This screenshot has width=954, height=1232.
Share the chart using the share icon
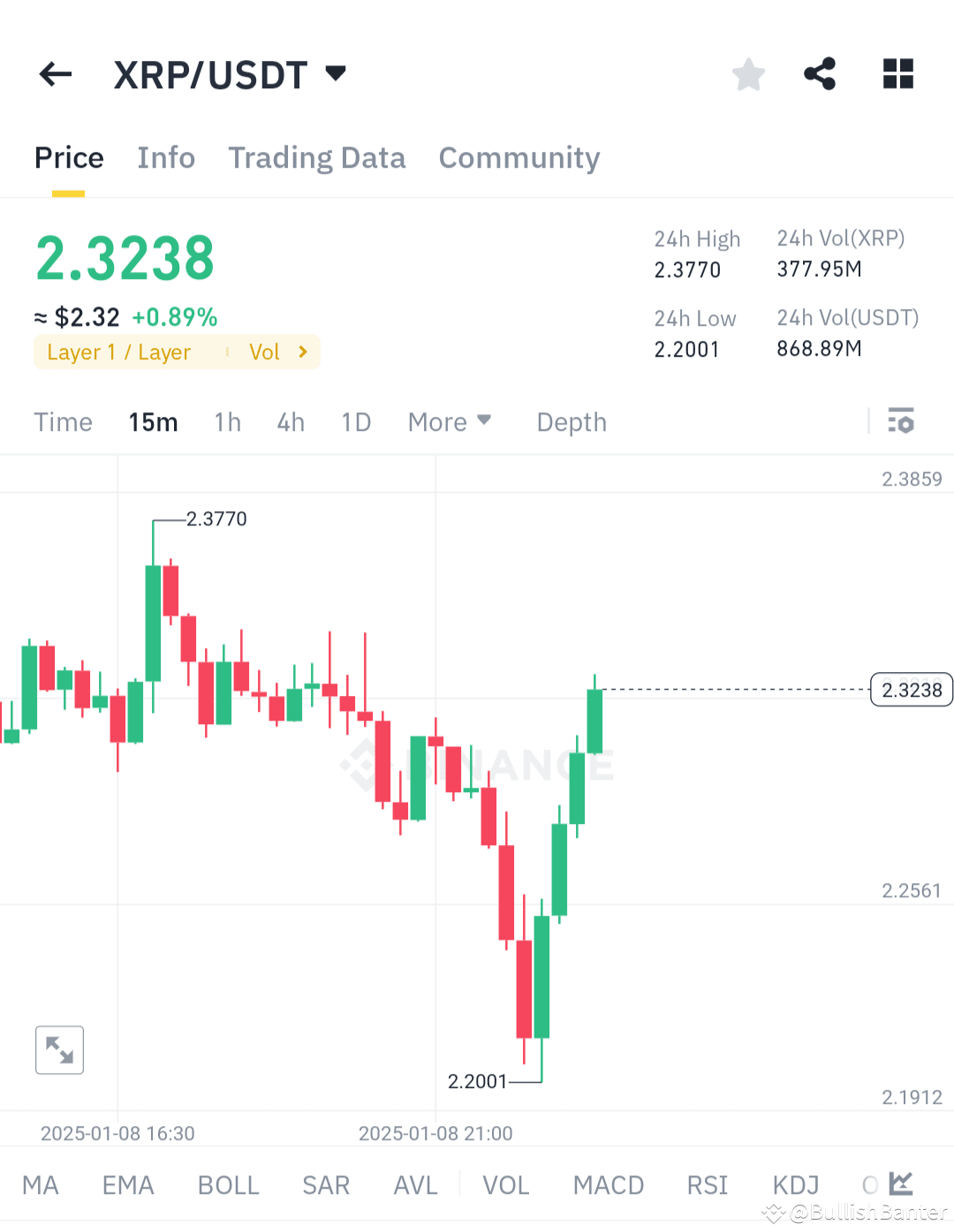[819, 74]
